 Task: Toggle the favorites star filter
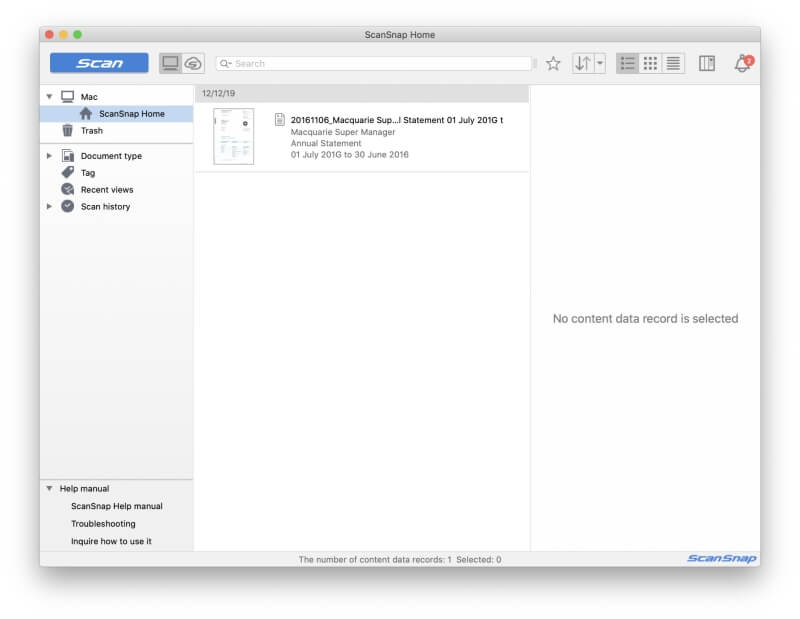pyautogui.click(x=553, y=63)
